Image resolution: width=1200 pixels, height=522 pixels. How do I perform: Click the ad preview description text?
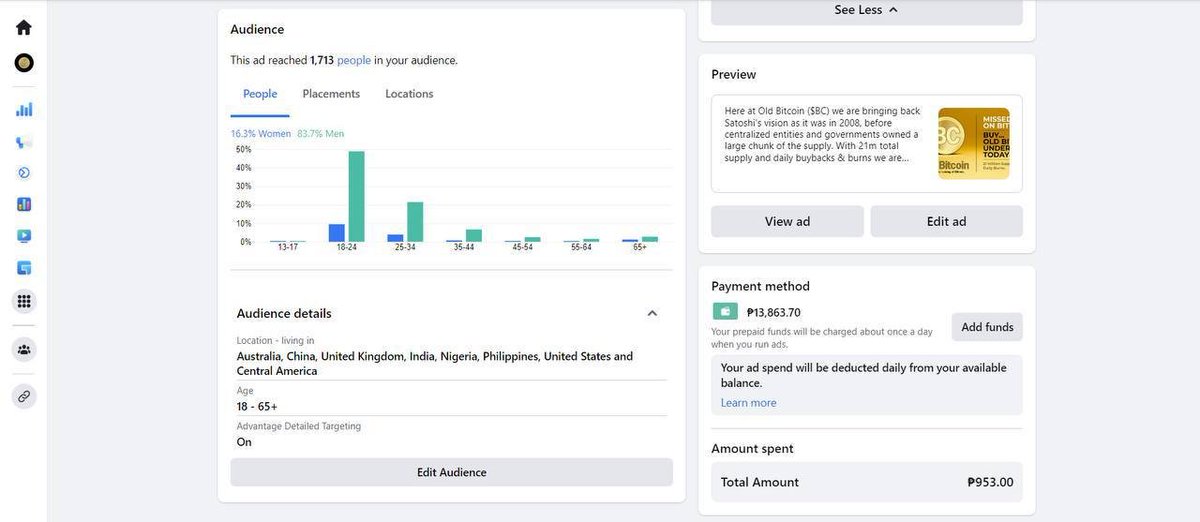pyautogui.click(x=821, y=134)
